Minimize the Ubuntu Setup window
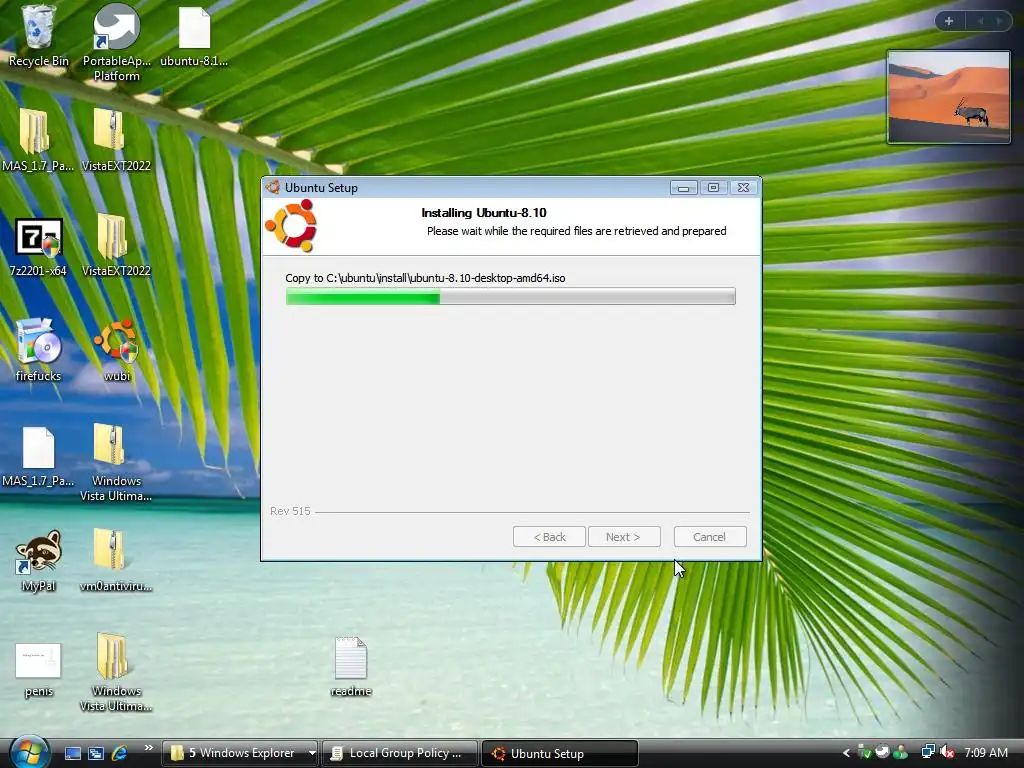The width and height of the screenshot is (1024, 768). click(683, 188)
